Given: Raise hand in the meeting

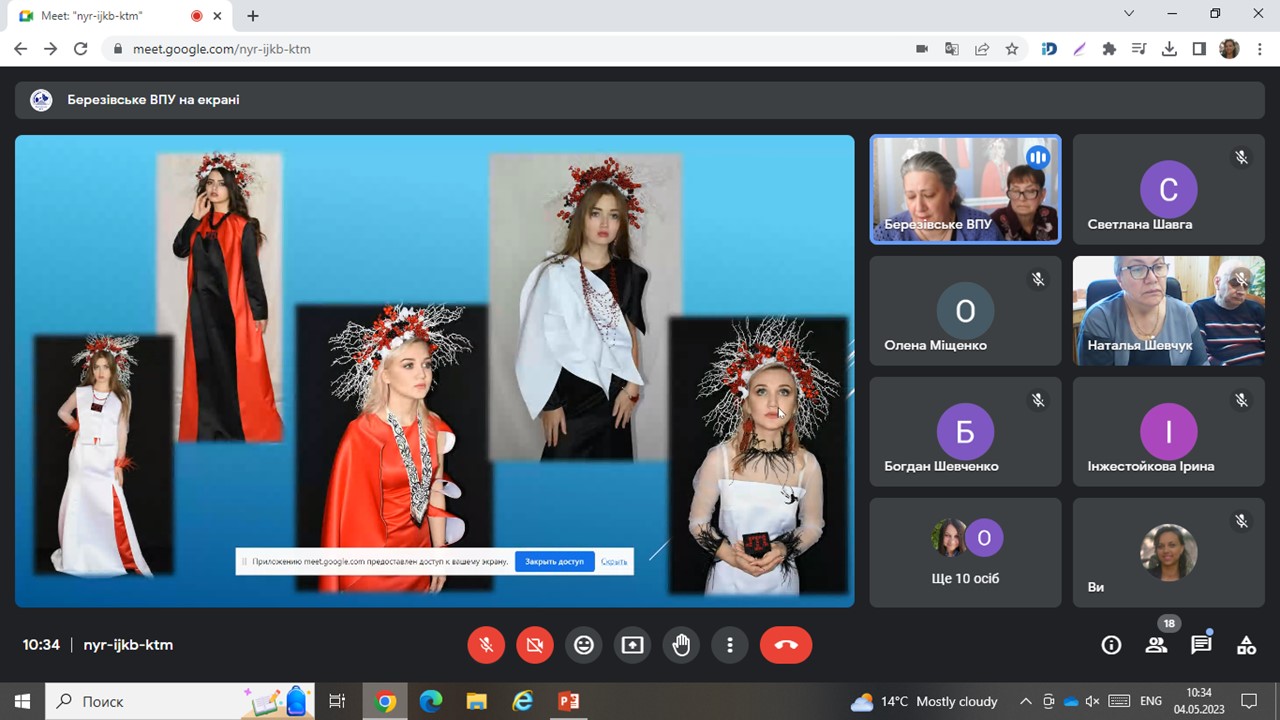Looking at the screenshot, I should [x=681, y=645].
